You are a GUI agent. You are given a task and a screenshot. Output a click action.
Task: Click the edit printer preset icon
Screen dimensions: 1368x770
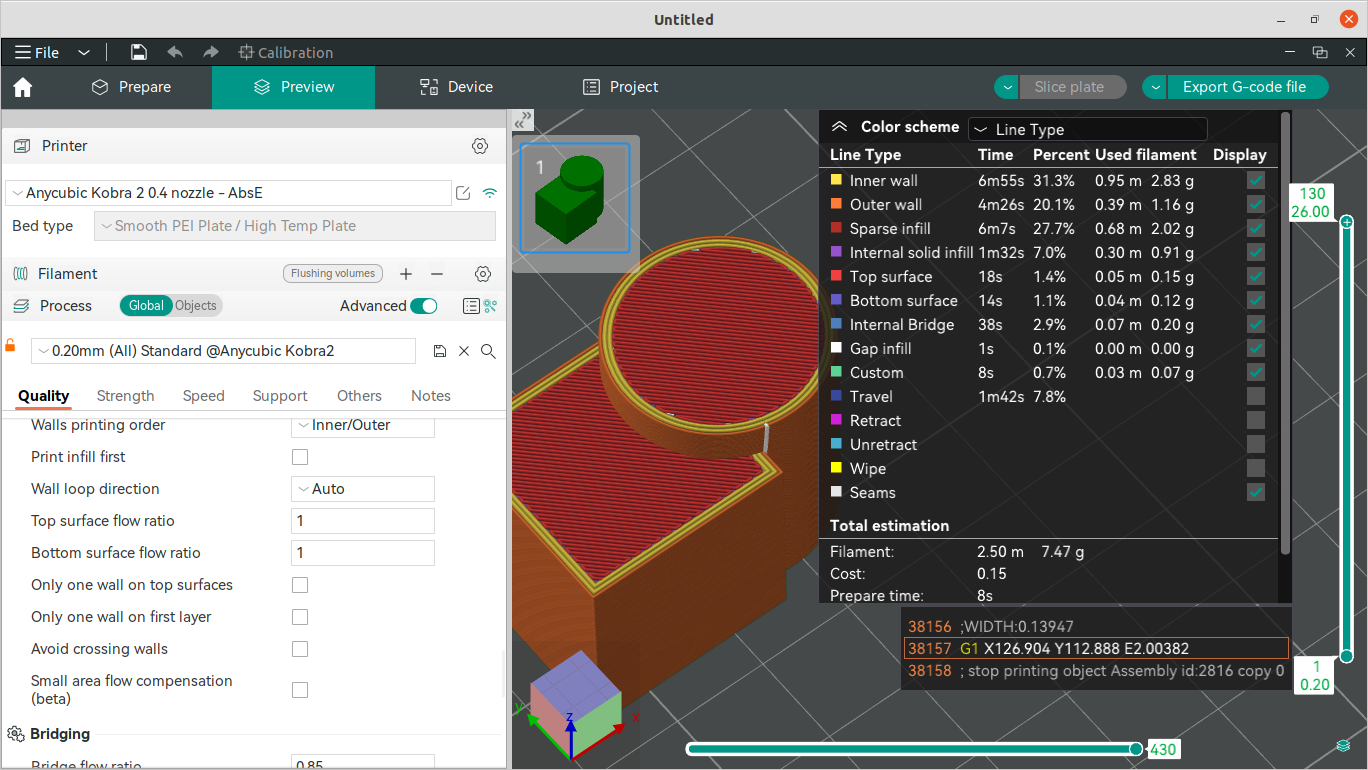coord(463,193)
